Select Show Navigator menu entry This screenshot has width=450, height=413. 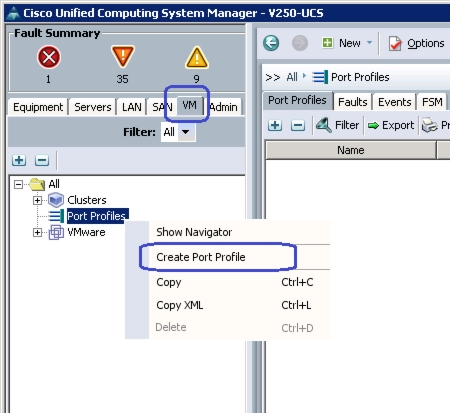194,232
